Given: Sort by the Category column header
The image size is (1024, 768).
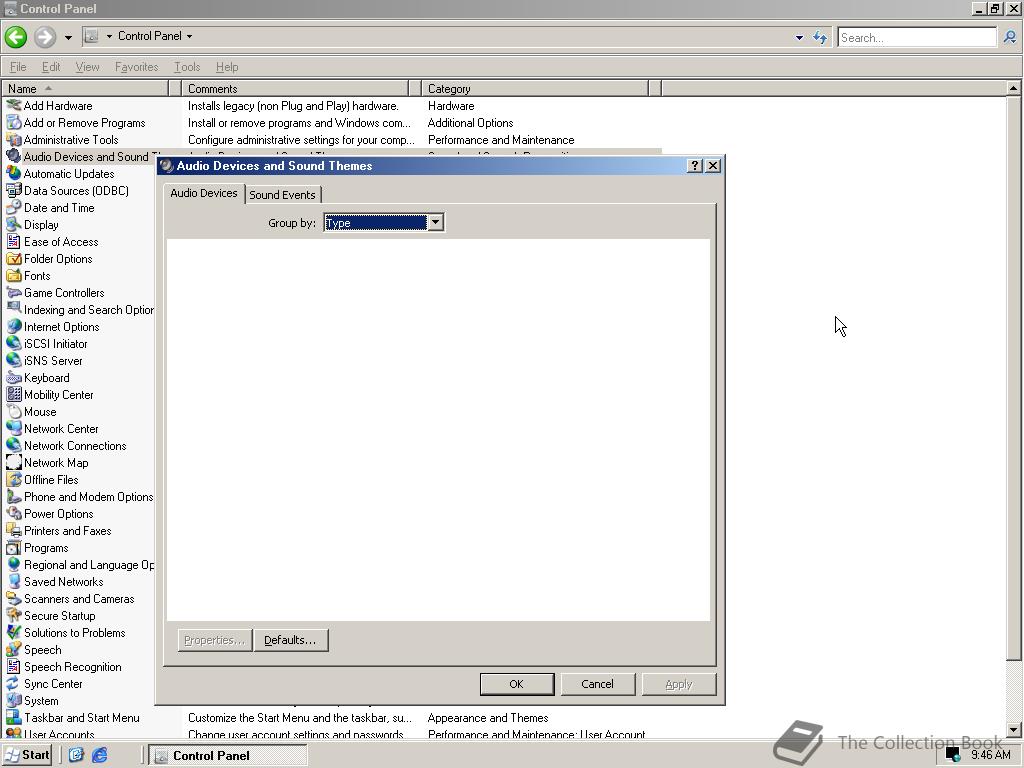Looking at the screenshot, I should point(536,88).
